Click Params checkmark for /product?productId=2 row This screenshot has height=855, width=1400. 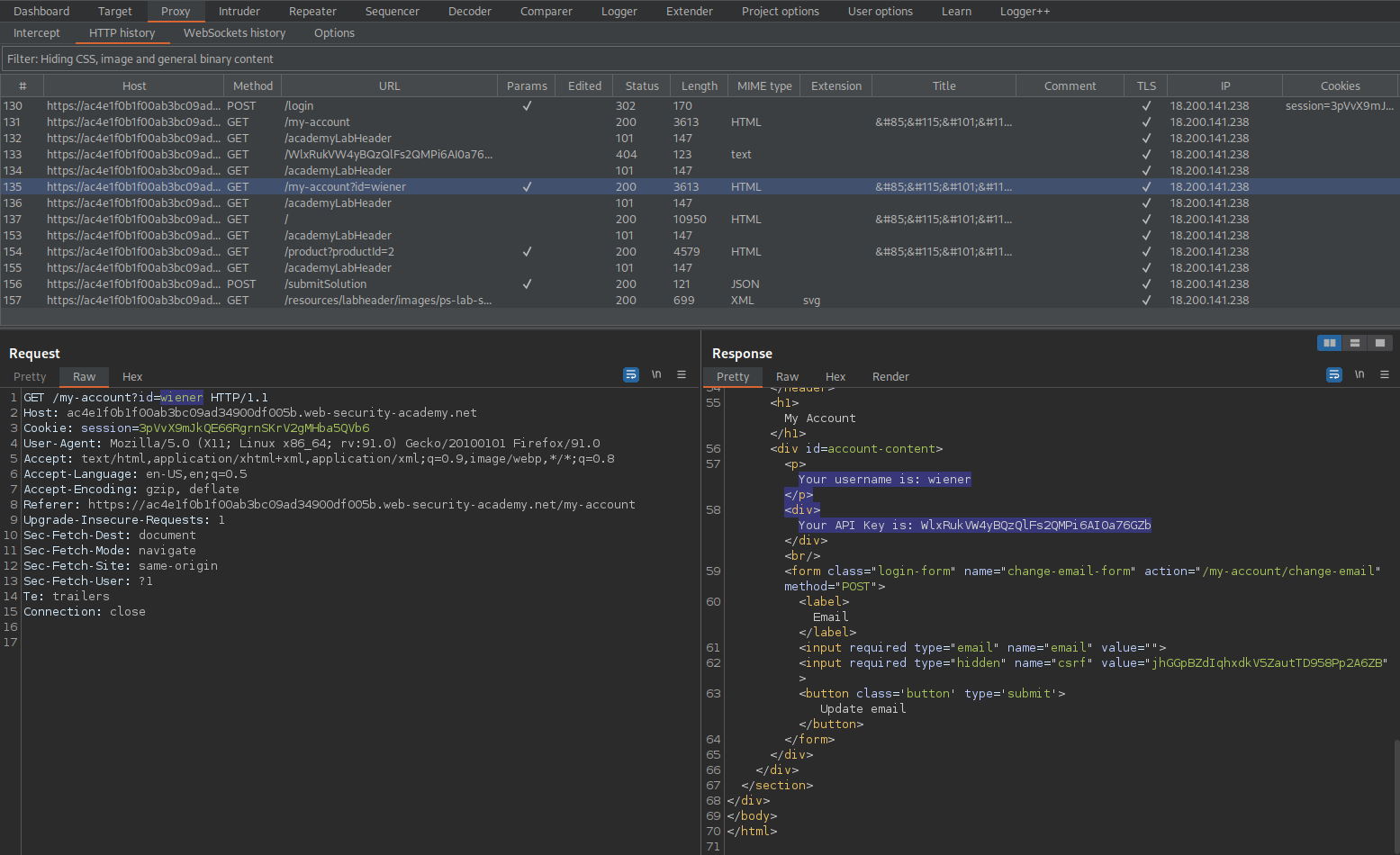click(x=527, y=252)
